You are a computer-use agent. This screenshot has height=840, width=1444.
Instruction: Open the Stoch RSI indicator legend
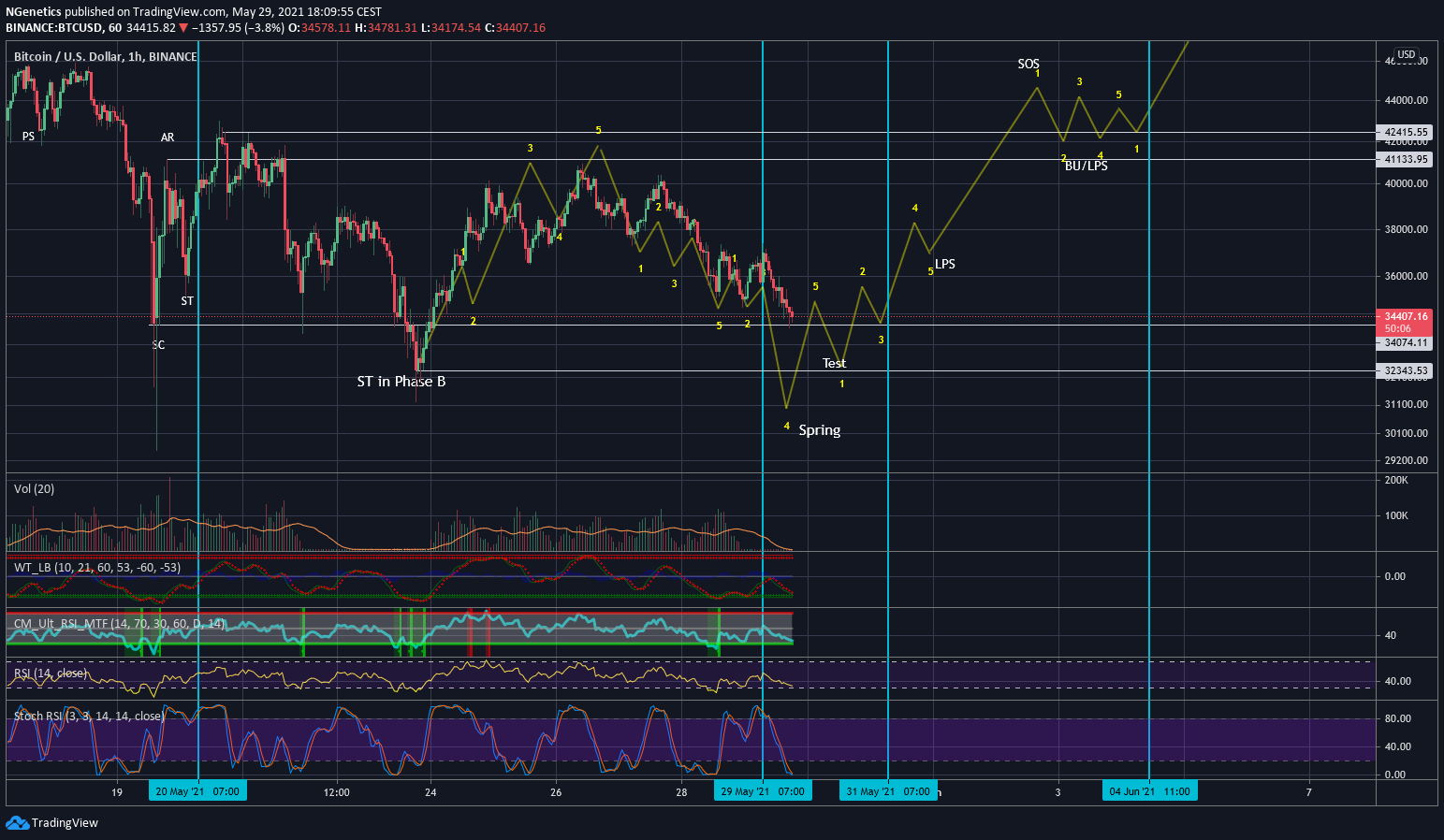tap(89, 717)
